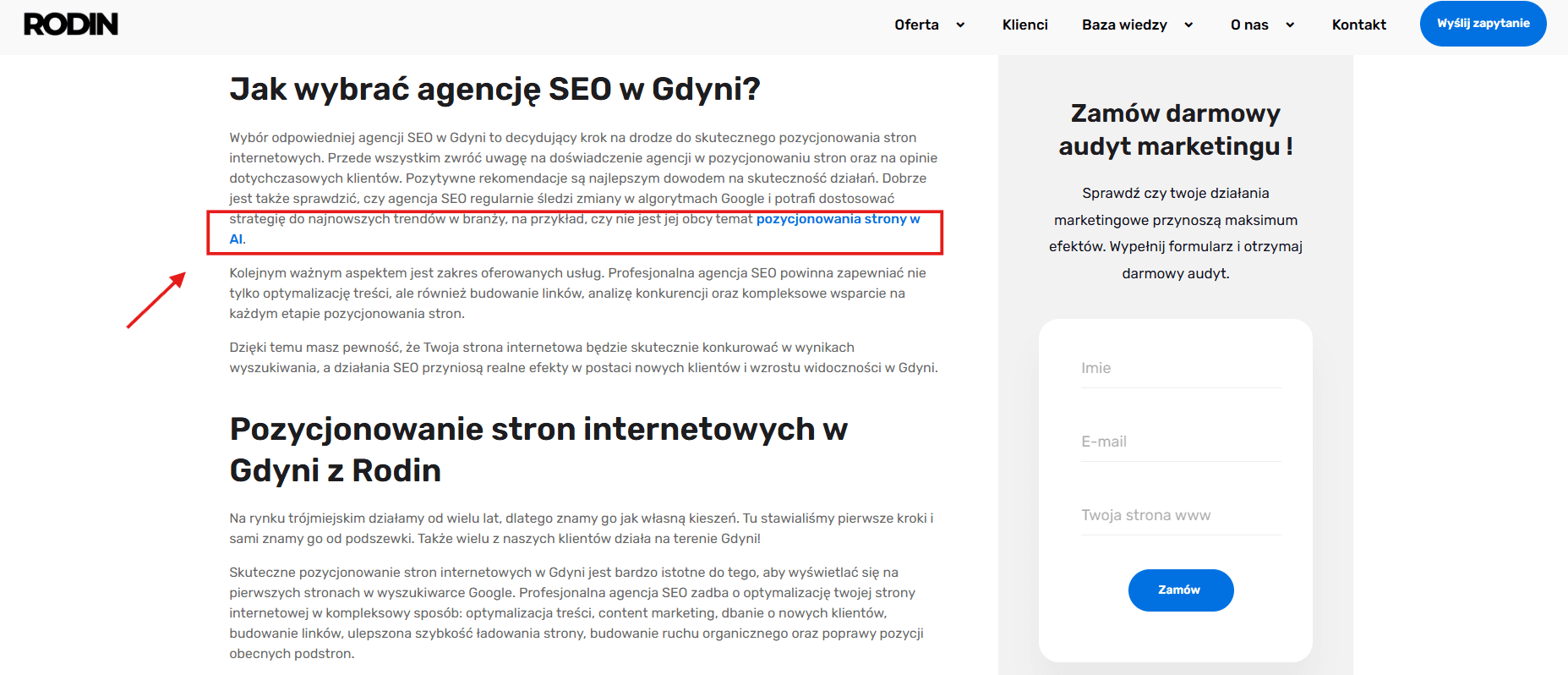Open the Baza wiedzy menu label
The width and height of the screenshot is (1568, 675).
tap(1124, 25)
